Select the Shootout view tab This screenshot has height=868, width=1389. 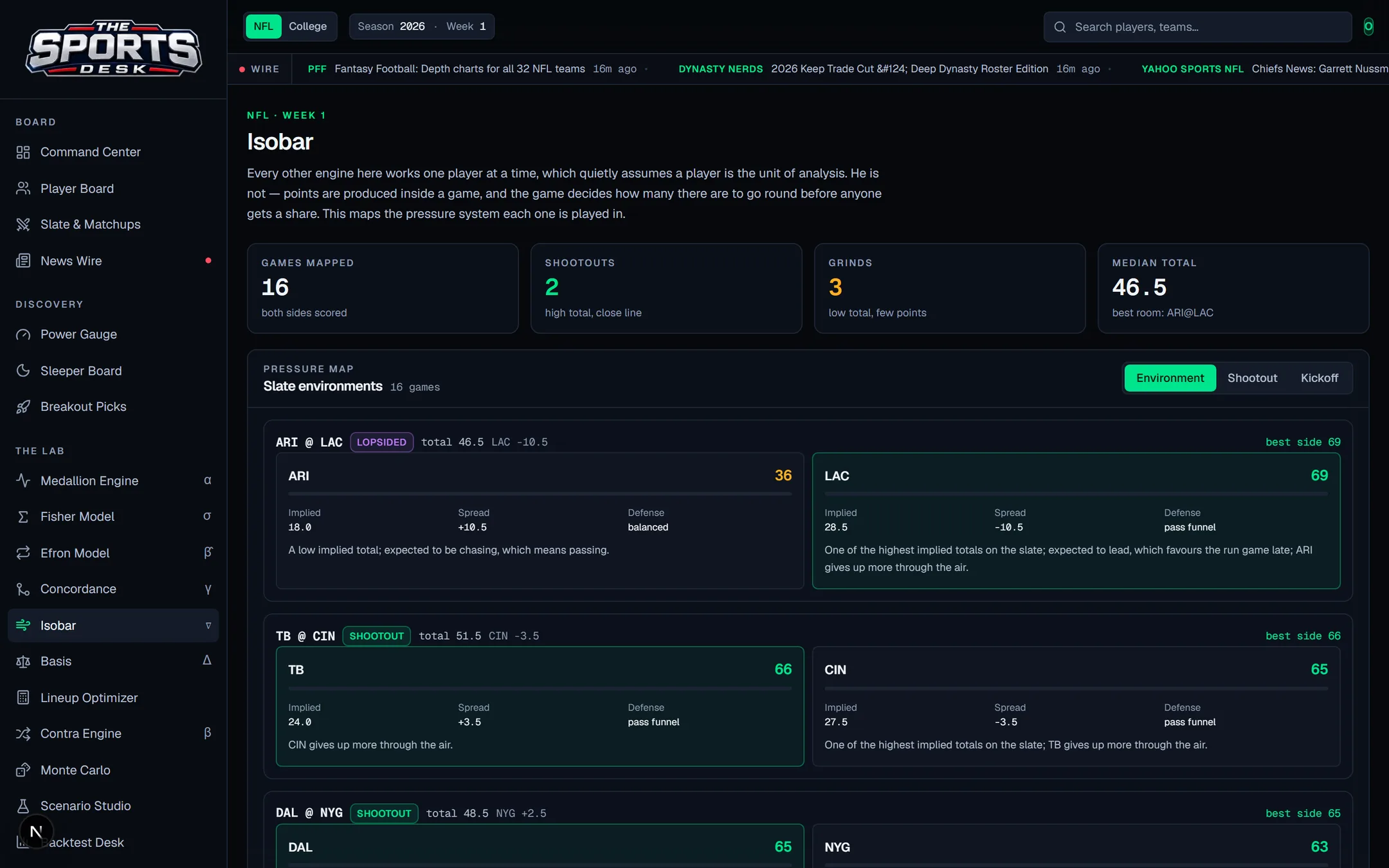pyautogui.click(x=1252, y=378)
